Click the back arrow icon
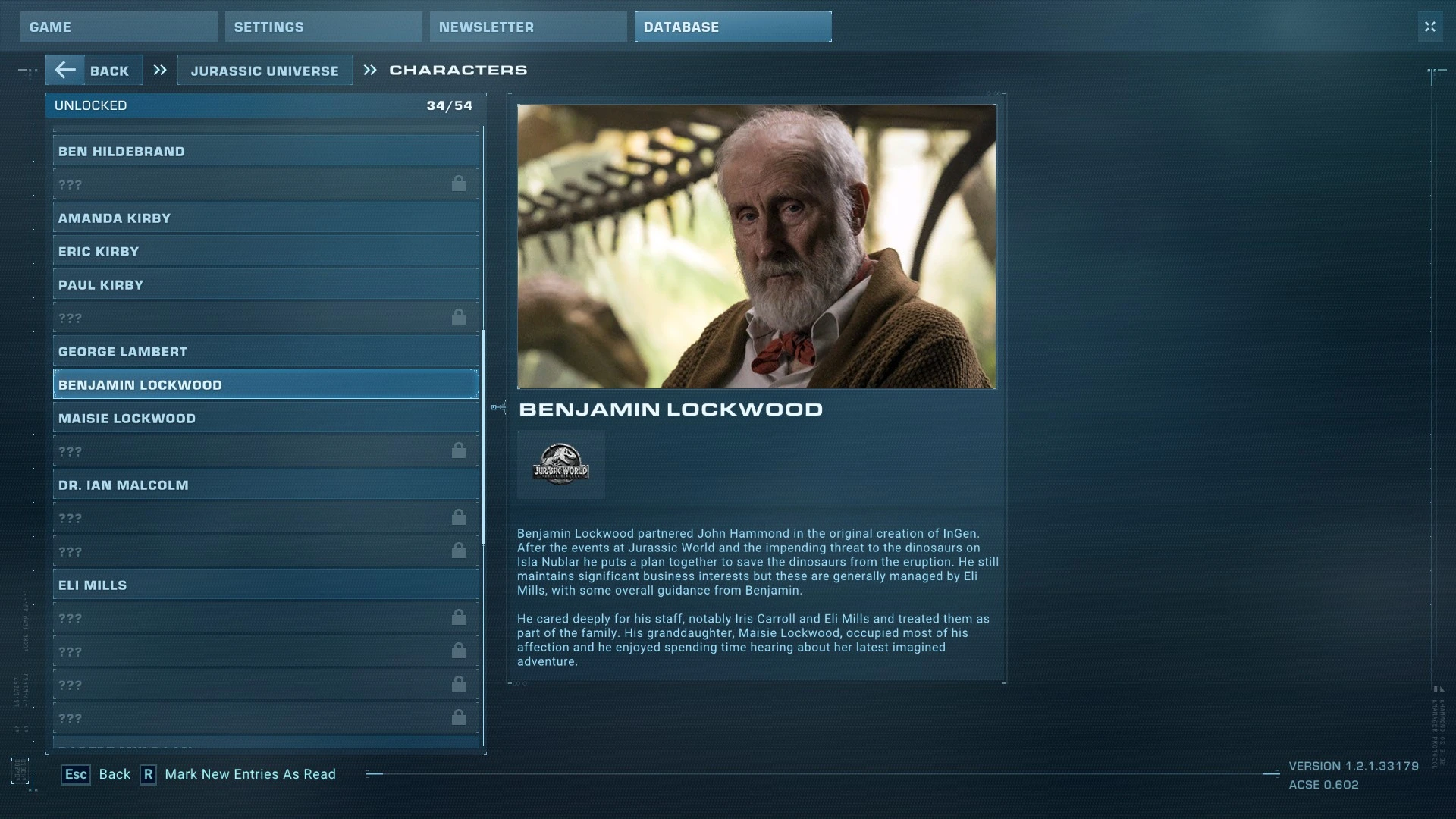1456x819 pixels. point(65,71)
